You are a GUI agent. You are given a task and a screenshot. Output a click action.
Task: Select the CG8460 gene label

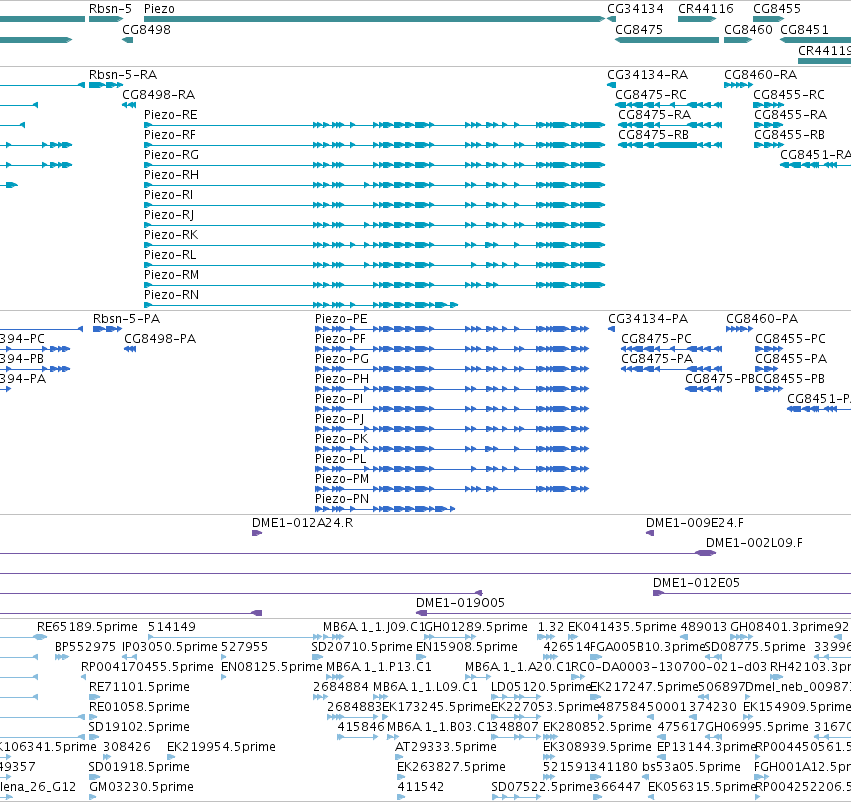coord(748,29)
